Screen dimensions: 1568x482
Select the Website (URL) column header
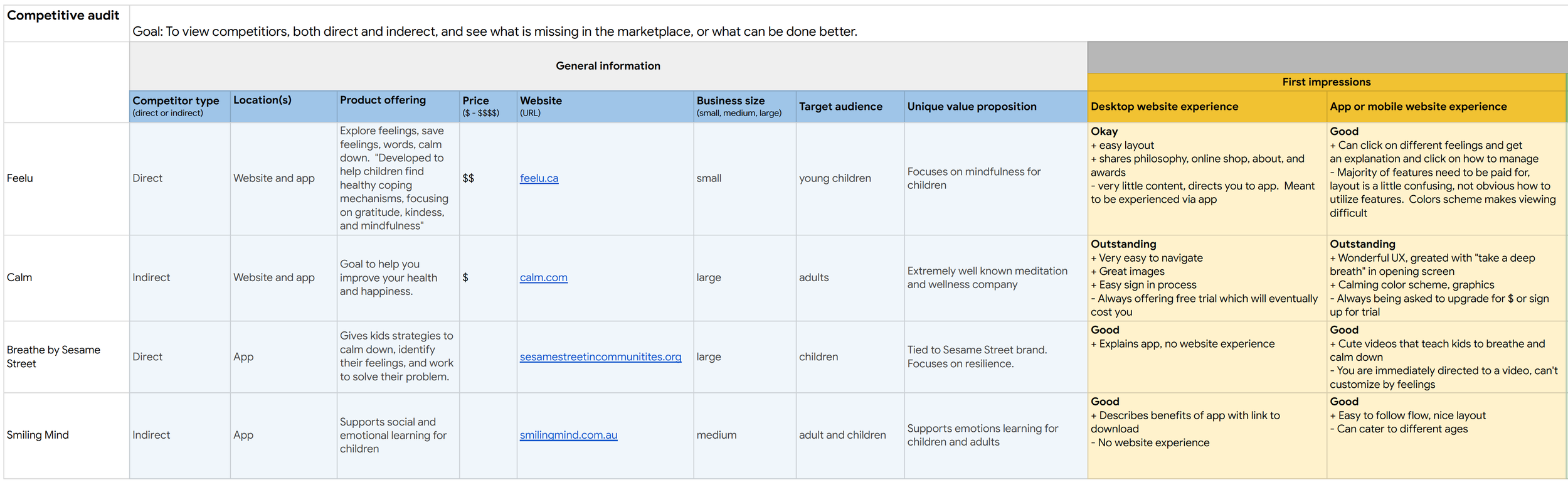(x=605, y=106)
